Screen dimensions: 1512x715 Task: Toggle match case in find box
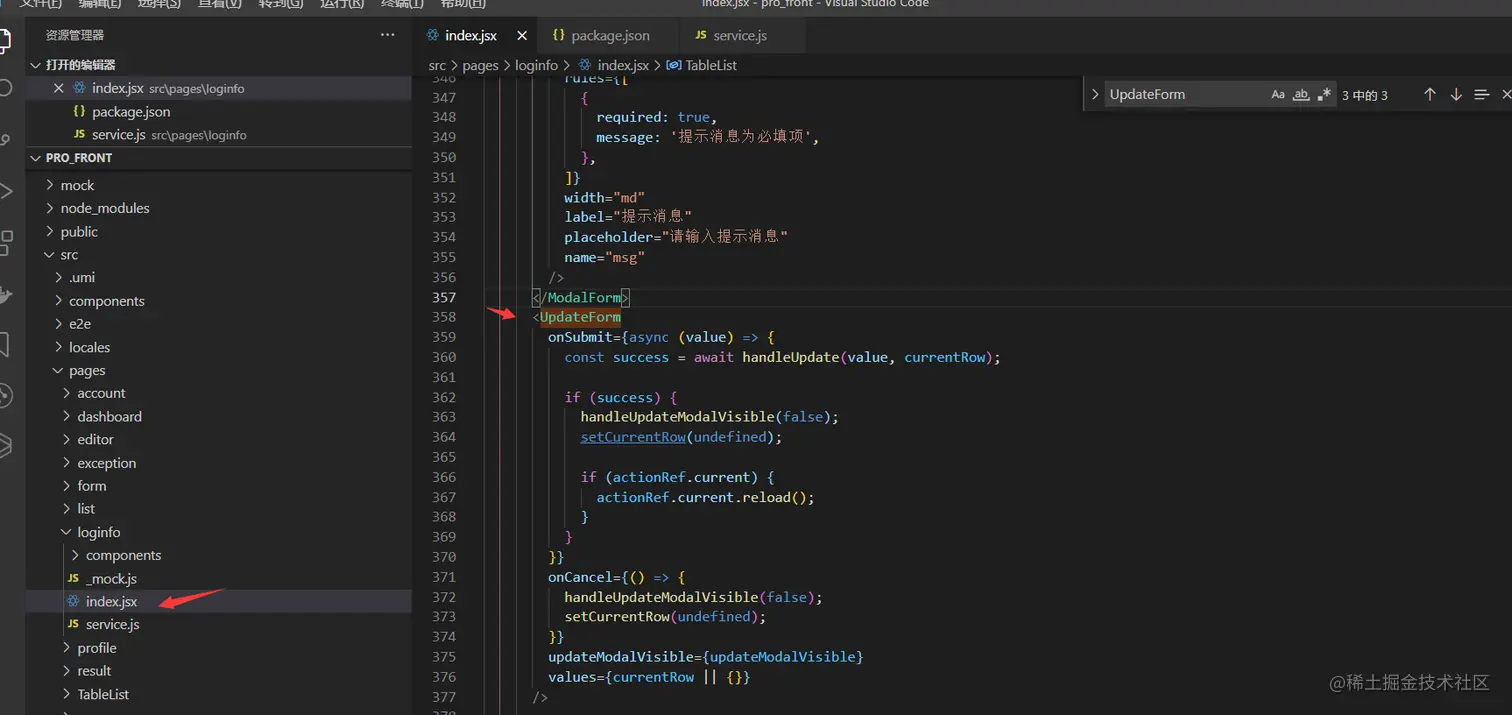[x=1278, y=94]
